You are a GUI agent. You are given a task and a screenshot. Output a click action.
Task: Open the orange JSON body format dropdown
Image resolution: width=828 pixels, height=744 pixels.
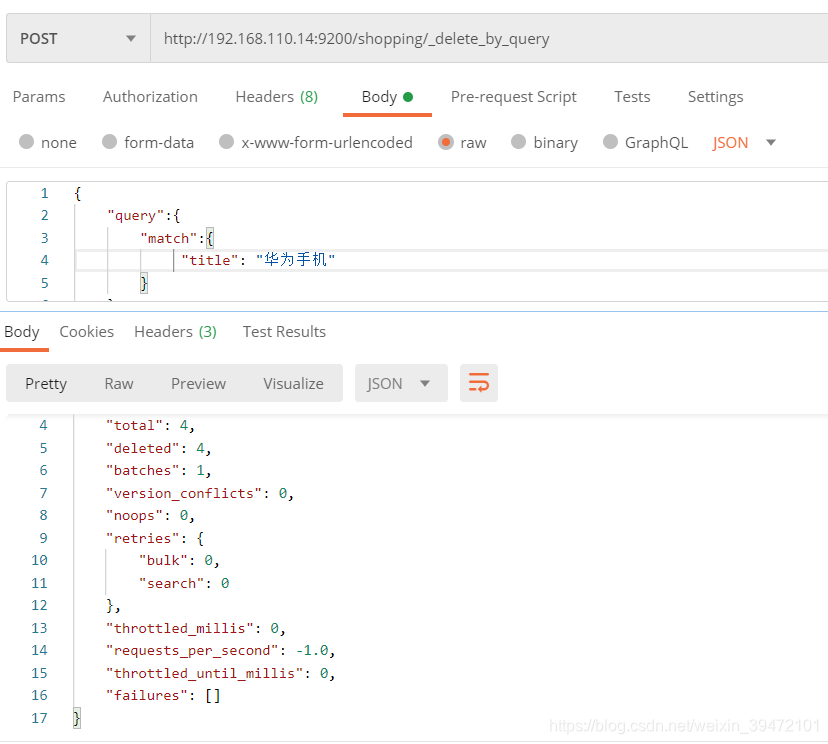pyautogui.click(x=744, y=143)
